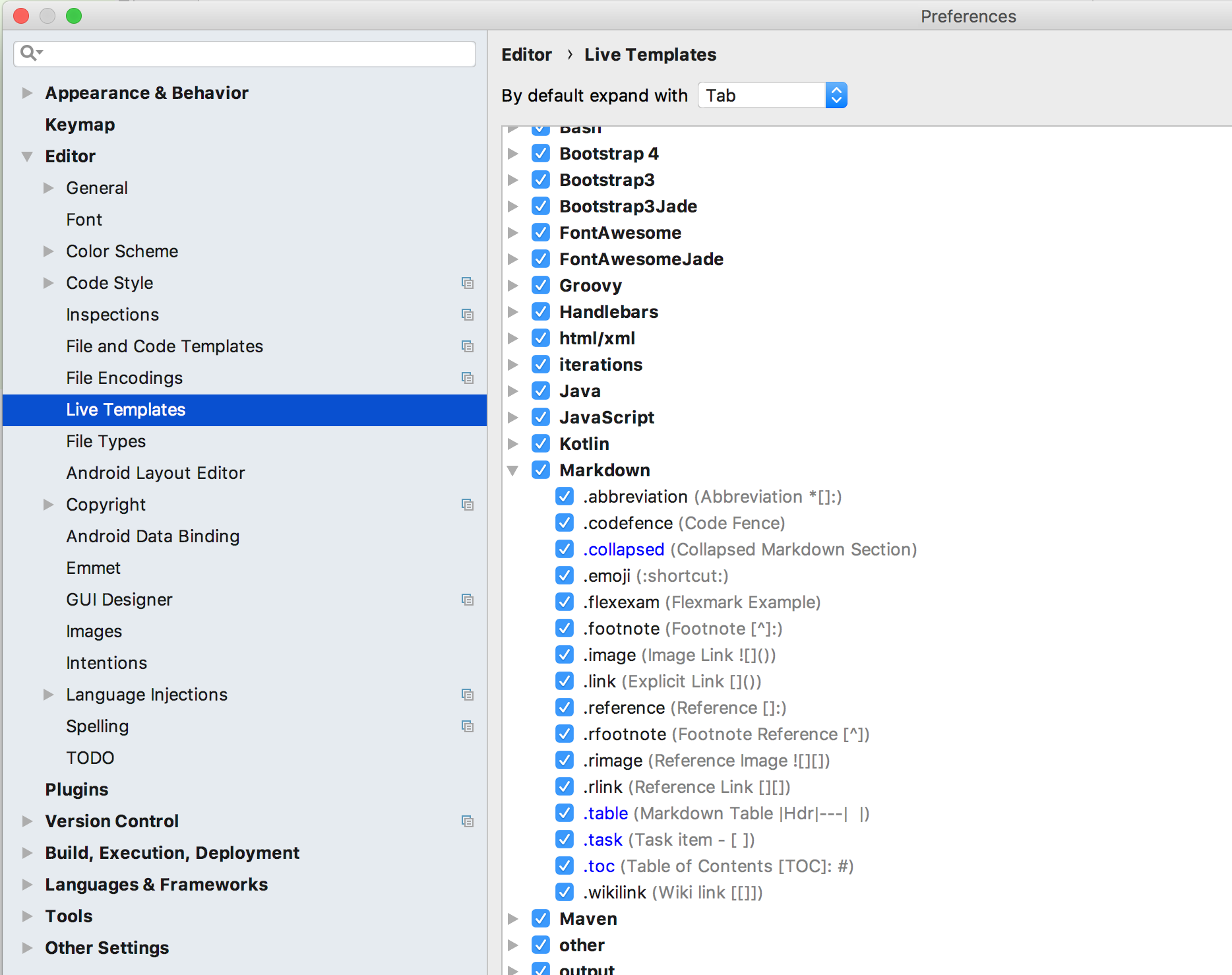
Task: Open the Keymap settings page
Action: tap(80, 125)
